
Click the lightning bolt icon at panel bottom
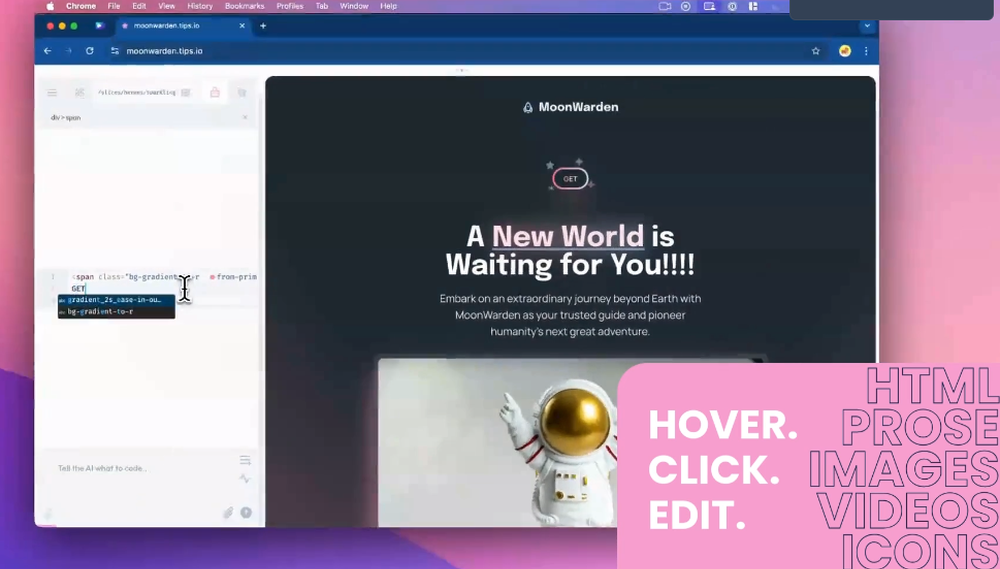point(48,514)
